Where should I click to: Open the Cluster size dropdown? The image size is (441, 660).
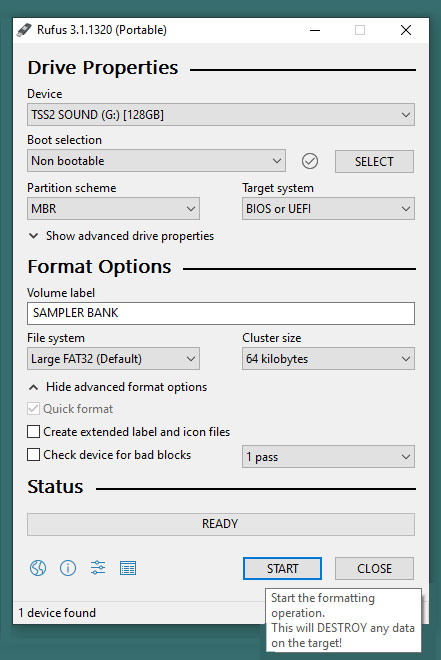coord(328,359)
